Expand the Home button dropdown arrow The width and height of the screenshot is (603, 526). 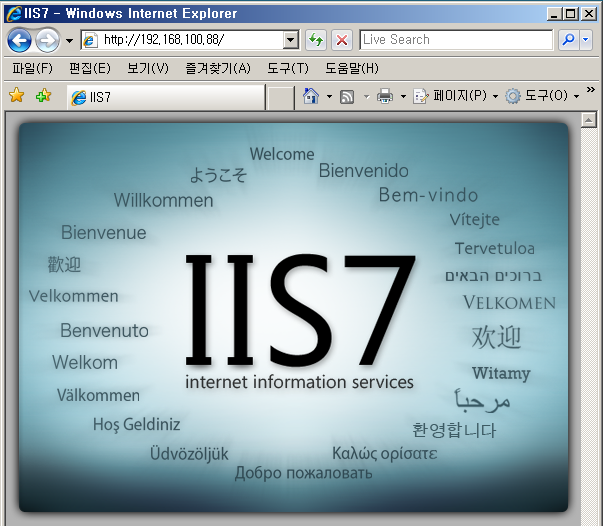(x=329, y=96)
